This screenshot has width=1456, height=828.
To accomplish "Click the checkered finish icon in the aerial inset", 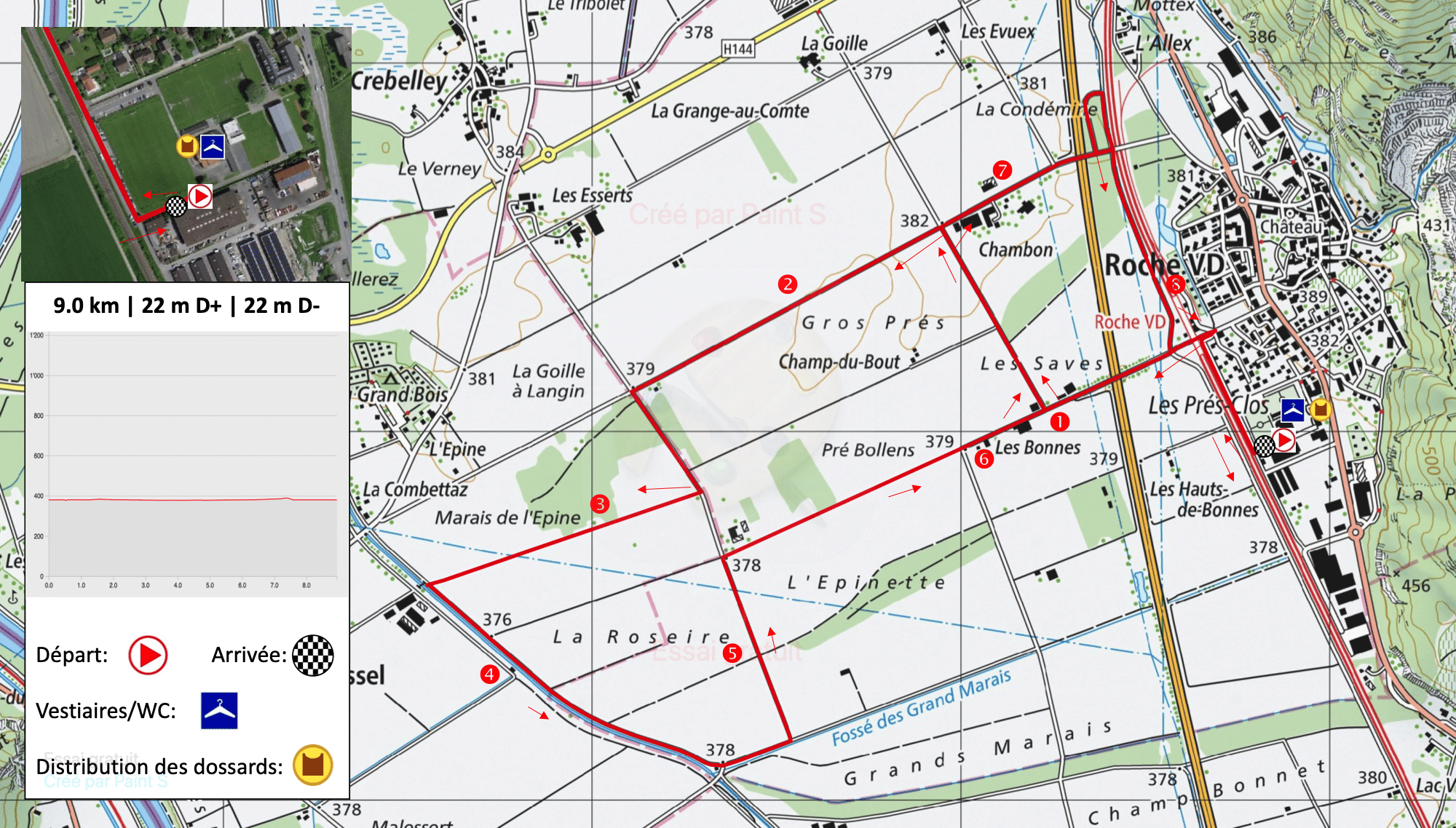I will click(x=176, y=207).
